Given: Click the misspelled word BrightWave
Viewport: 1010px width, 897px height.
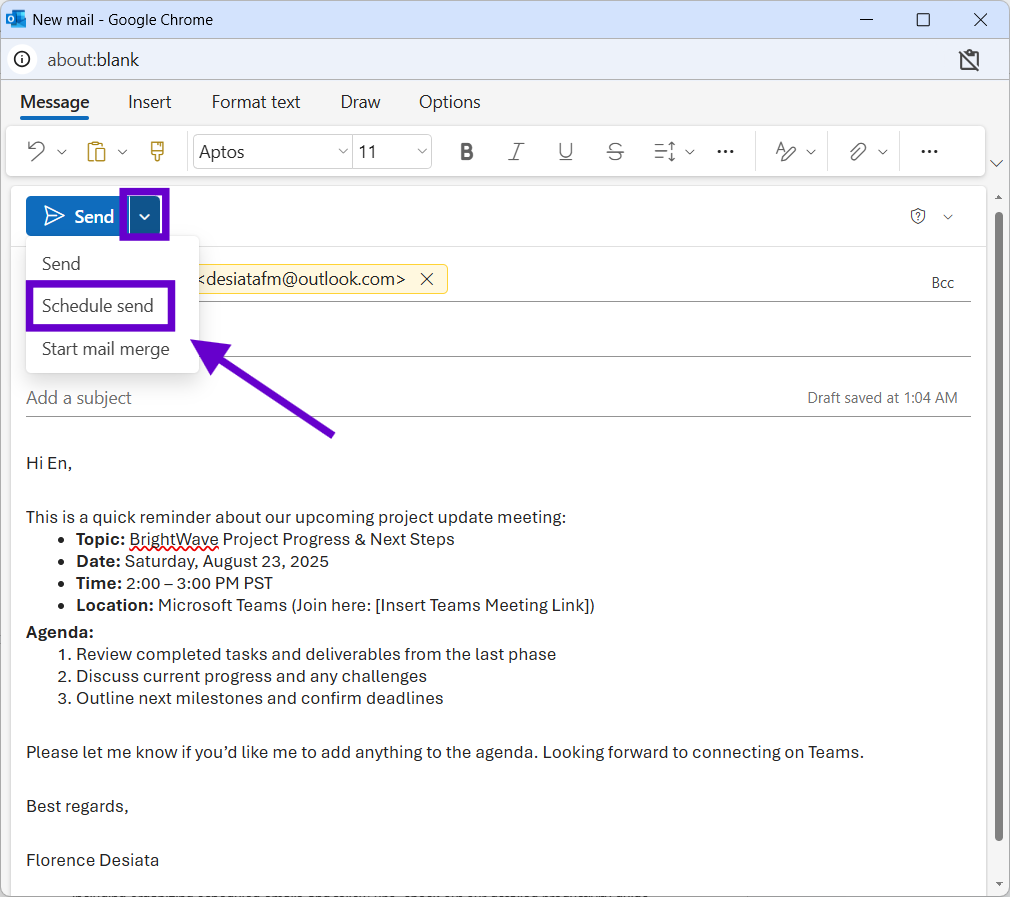Looking at the screenshot, I should [174, 540].
